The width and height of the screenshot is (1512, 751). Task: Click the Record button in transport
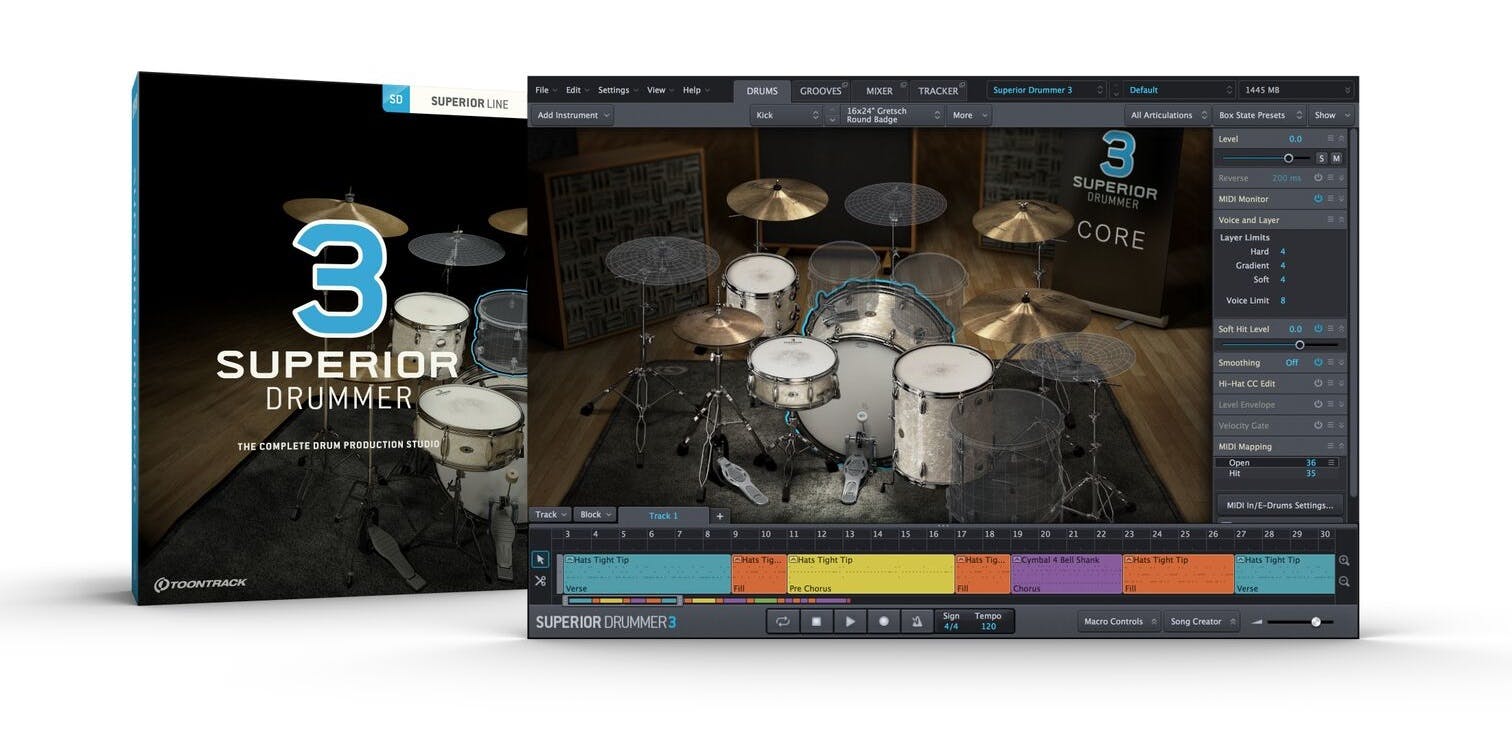pyautogui.click(x=883, y=621)
